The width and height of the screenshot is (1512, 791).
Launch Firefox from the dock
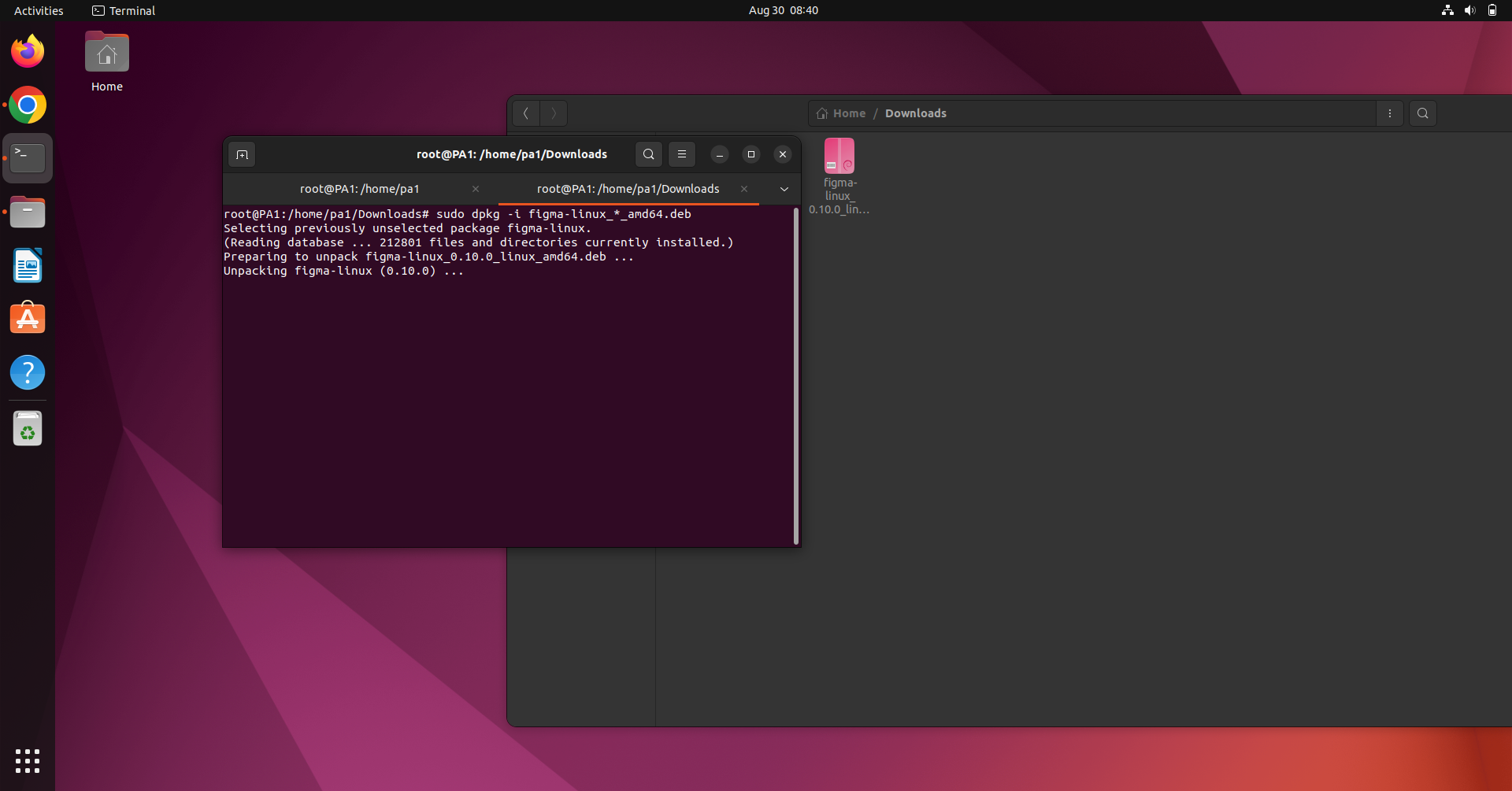point(28,50)
